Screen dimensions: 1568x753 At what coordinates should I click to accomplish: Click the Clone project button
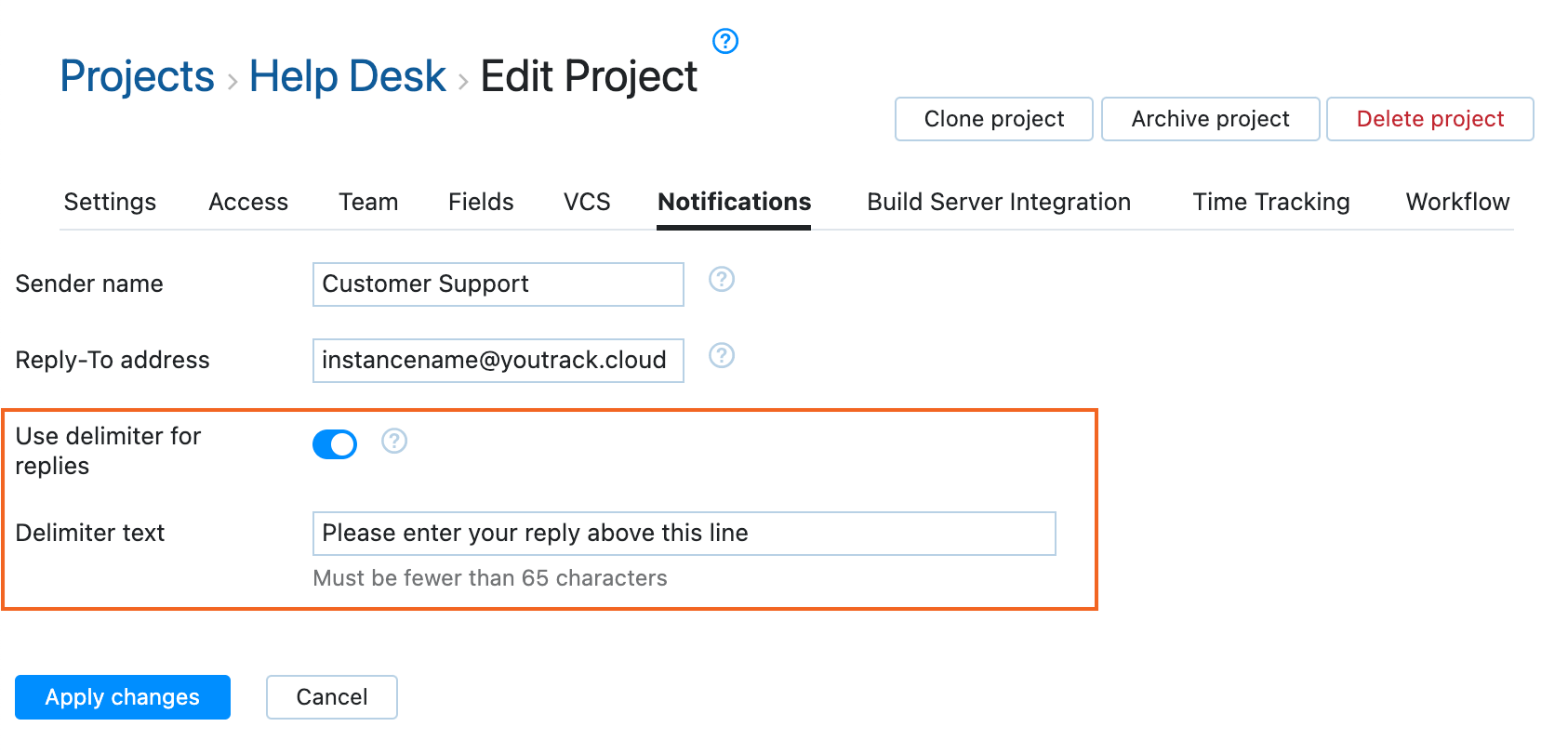pos(993,119)
